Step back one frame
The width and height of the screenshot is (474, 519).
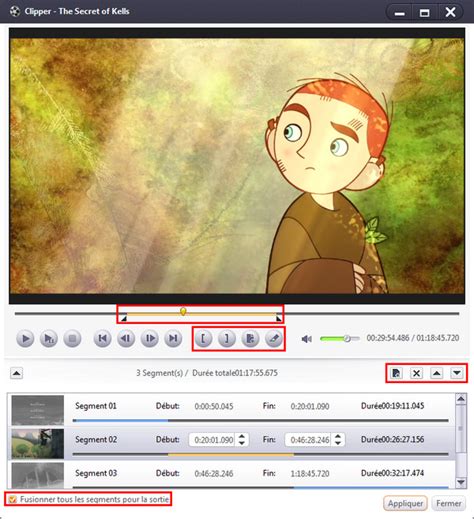(126, 339)
